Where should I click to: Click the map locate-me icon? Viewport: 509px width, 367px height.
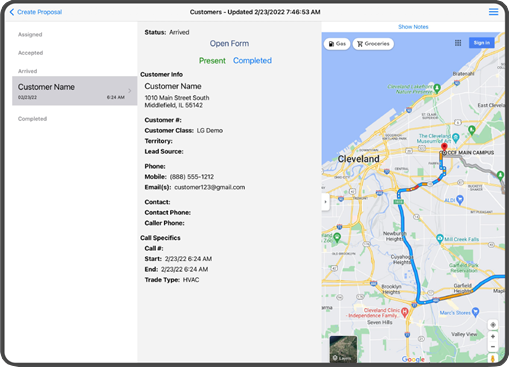(493, 325)
